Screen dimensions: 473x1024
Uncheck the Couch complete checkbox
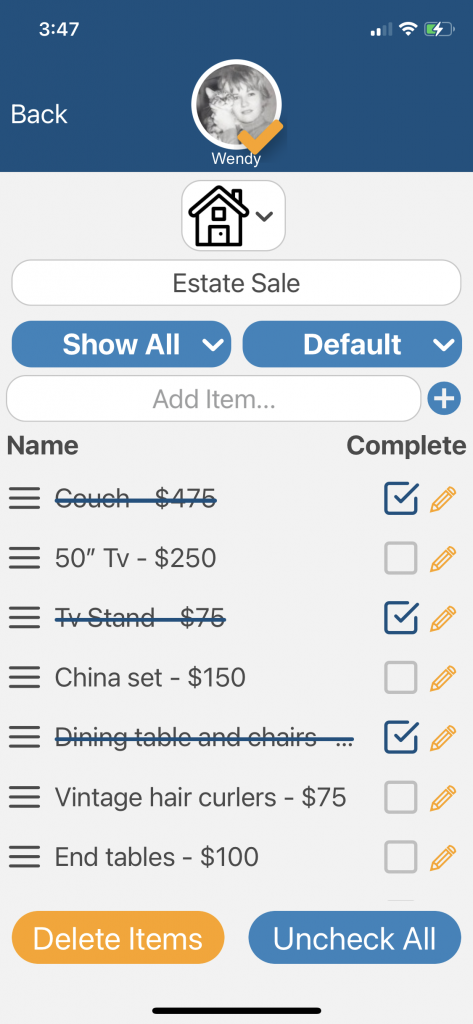[400, 499]
